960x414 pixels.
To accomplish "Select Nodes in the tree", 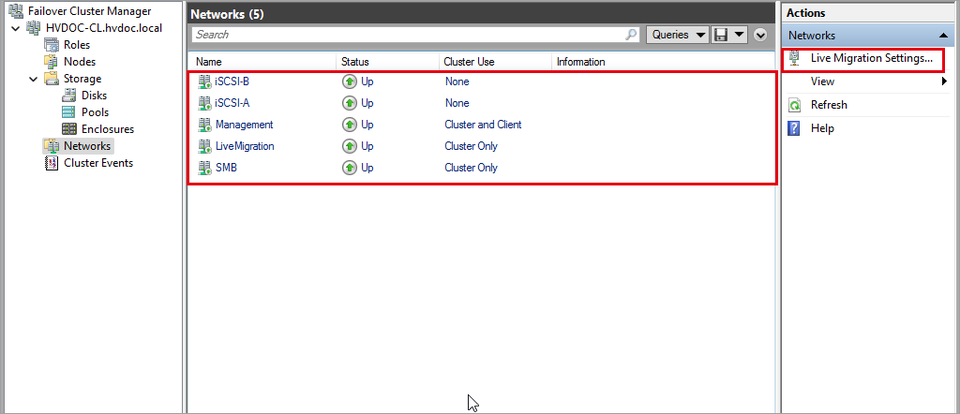I will (x=80, y=62).
